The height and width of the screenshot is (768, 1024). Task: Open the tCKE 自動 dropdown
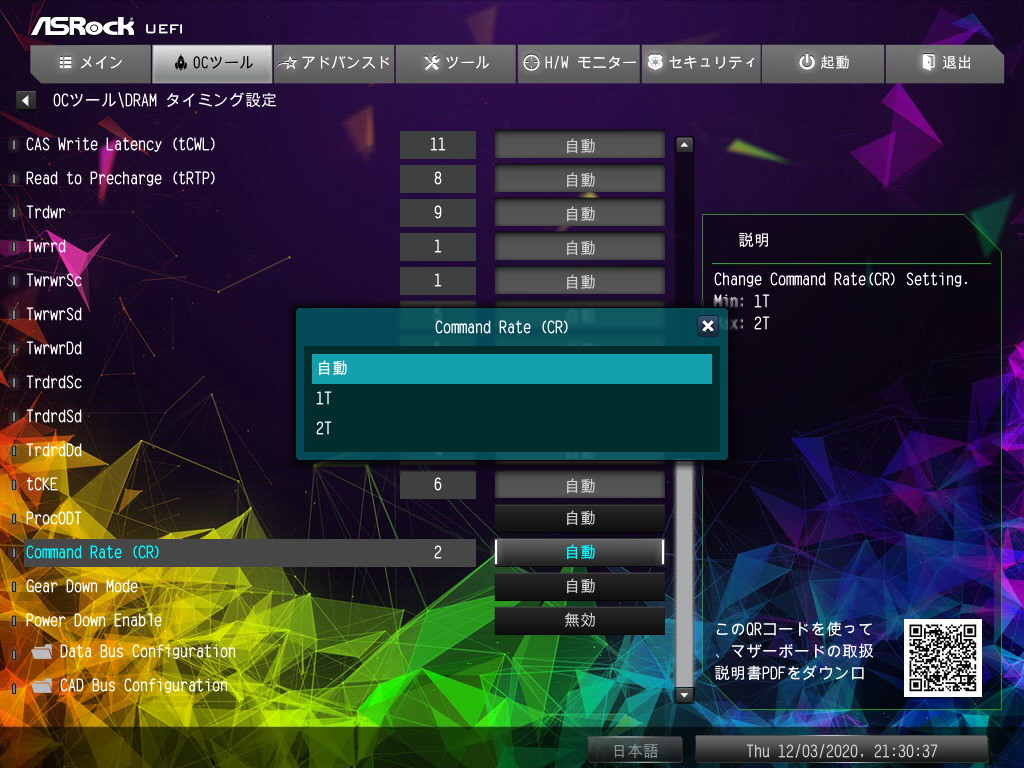click(x=579, y=485)
